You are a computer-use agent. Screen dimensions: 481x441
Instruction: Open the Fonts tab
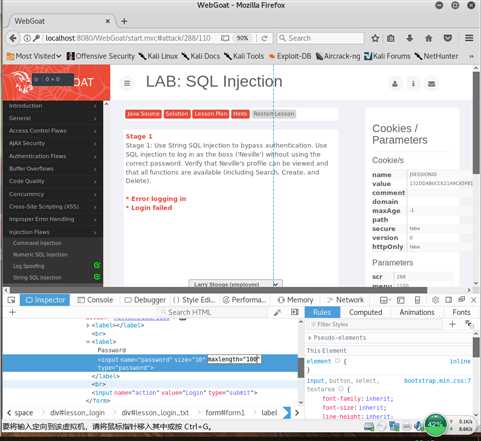point(461,312)
